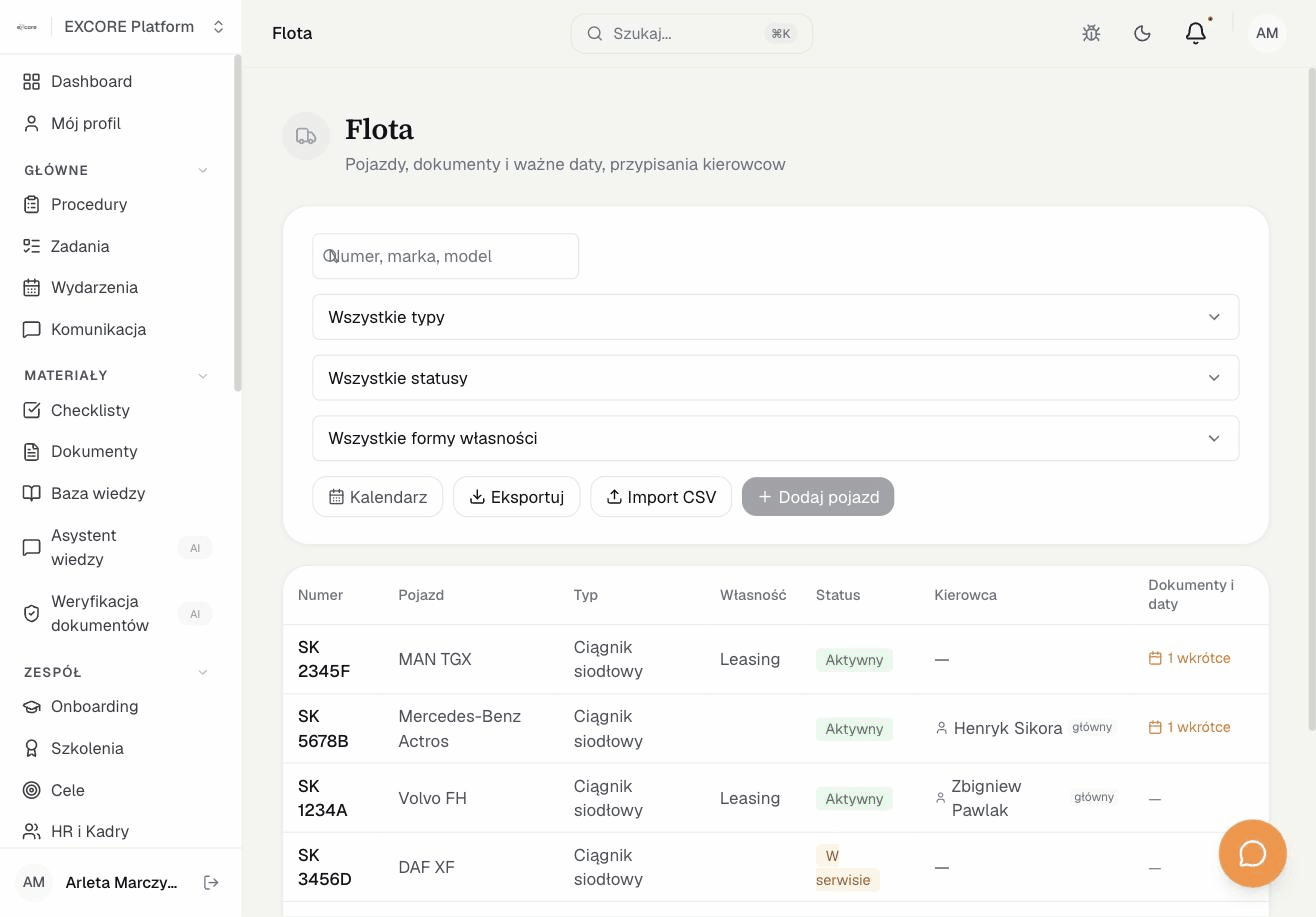Click the Weryfikacja dokumentów shield icon
The image size is (1316, 917).
32,613
